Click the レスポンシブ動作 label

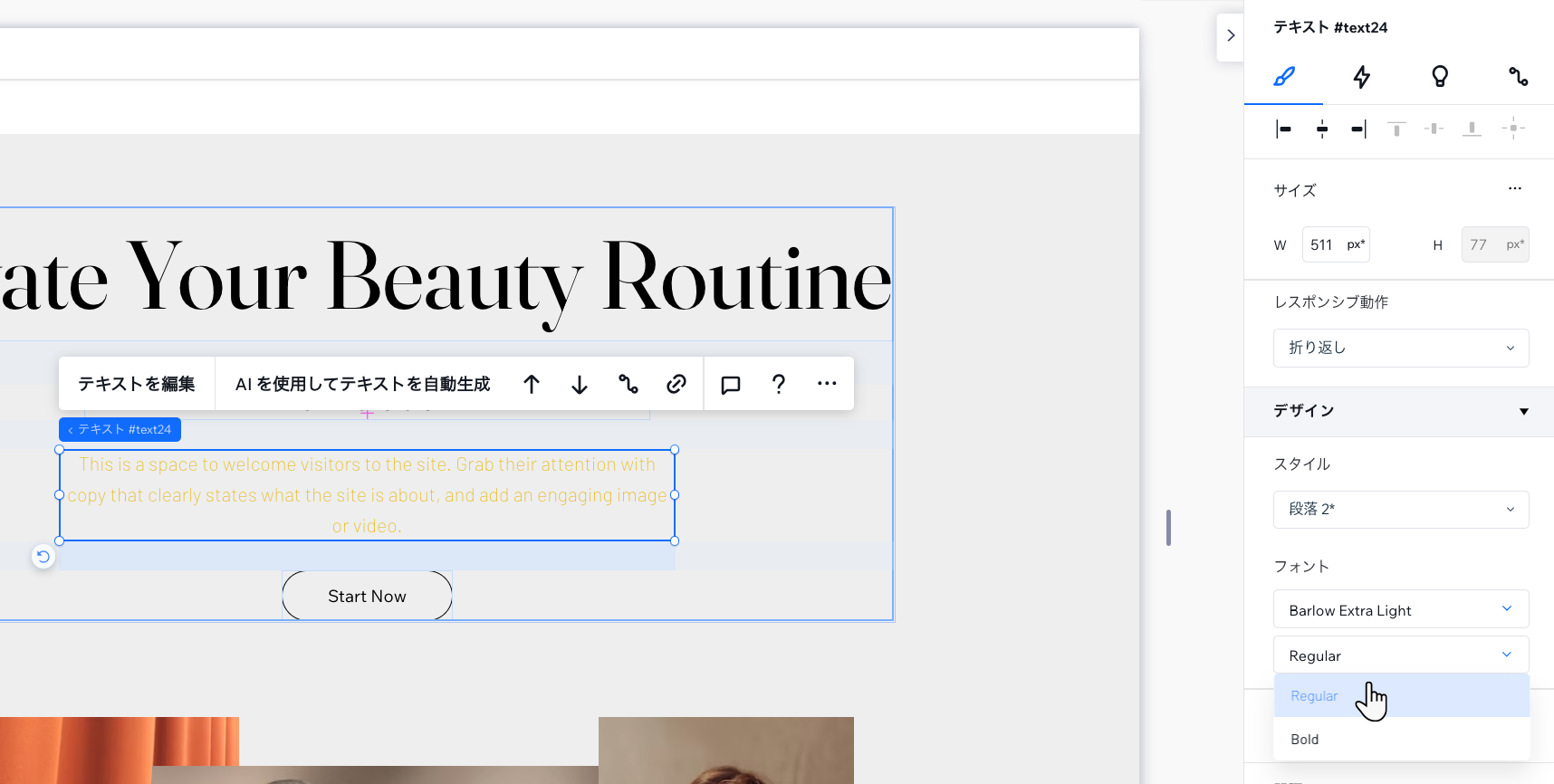(x=1331, y=302)
